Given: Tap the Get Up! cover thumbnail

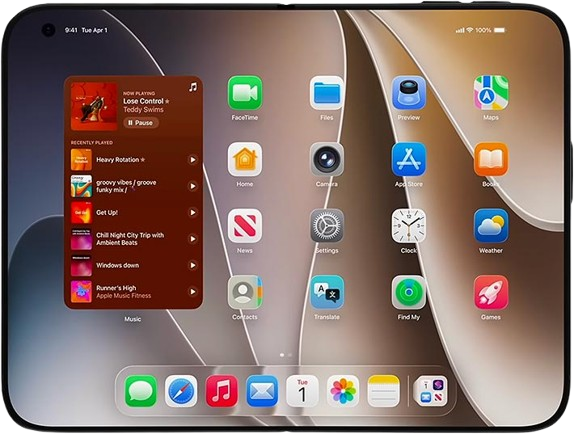Looking at the screenshot, I should [81, 213].
